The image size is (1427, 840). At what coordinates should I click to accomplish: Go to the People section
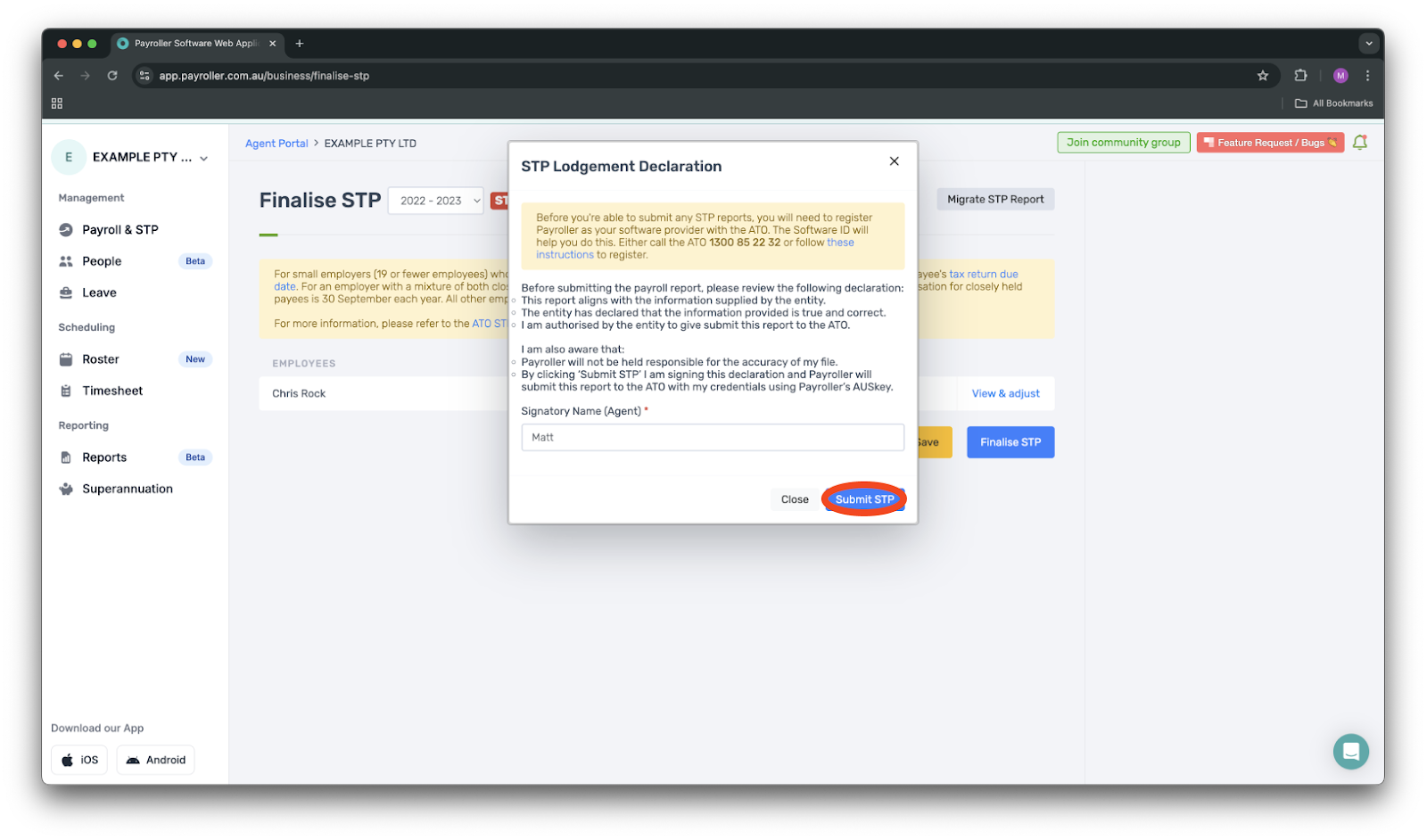(102, 261)
